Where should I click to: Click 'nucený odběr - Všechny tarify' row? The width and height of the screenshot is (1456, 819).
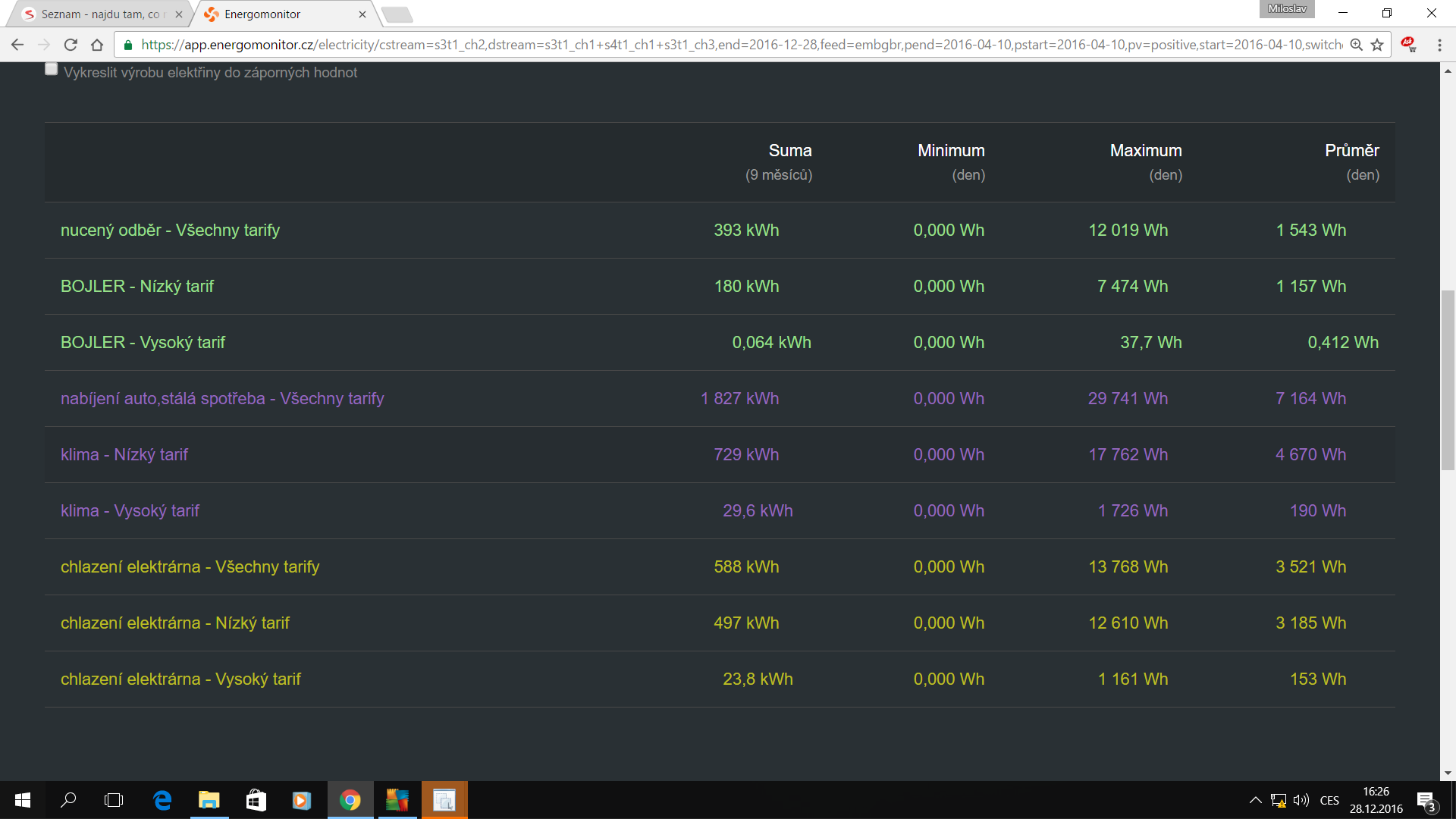tap(170, 230)
